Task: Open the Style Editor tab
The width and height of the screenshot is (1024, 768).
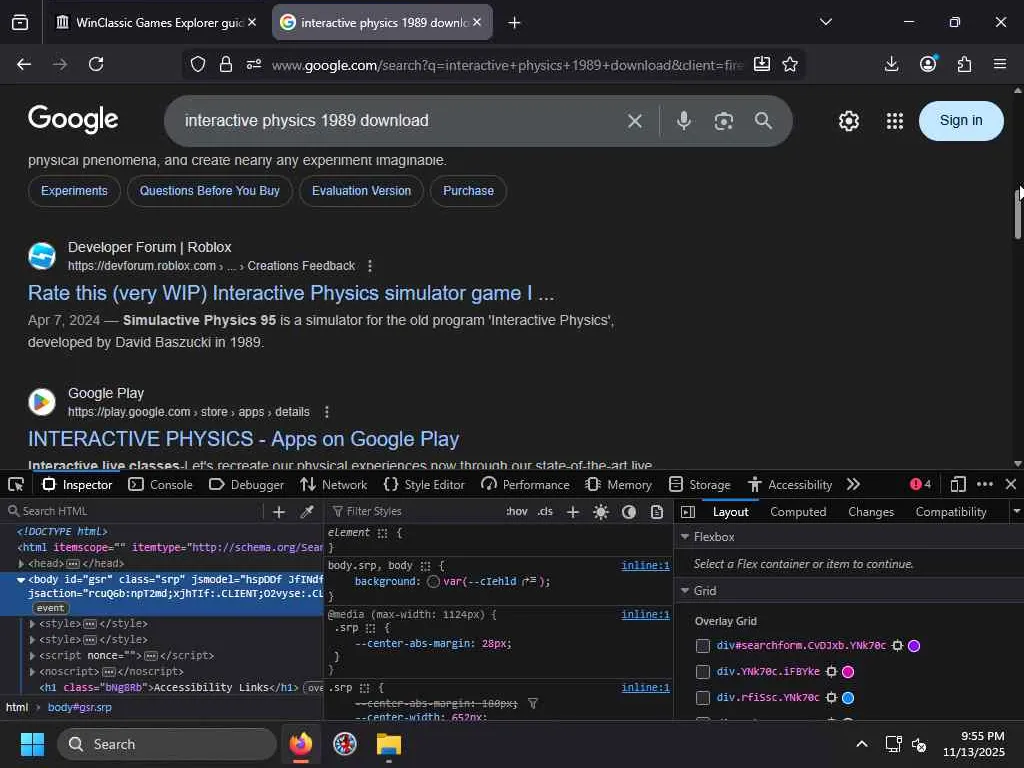Action: click(x=424, y=485)
